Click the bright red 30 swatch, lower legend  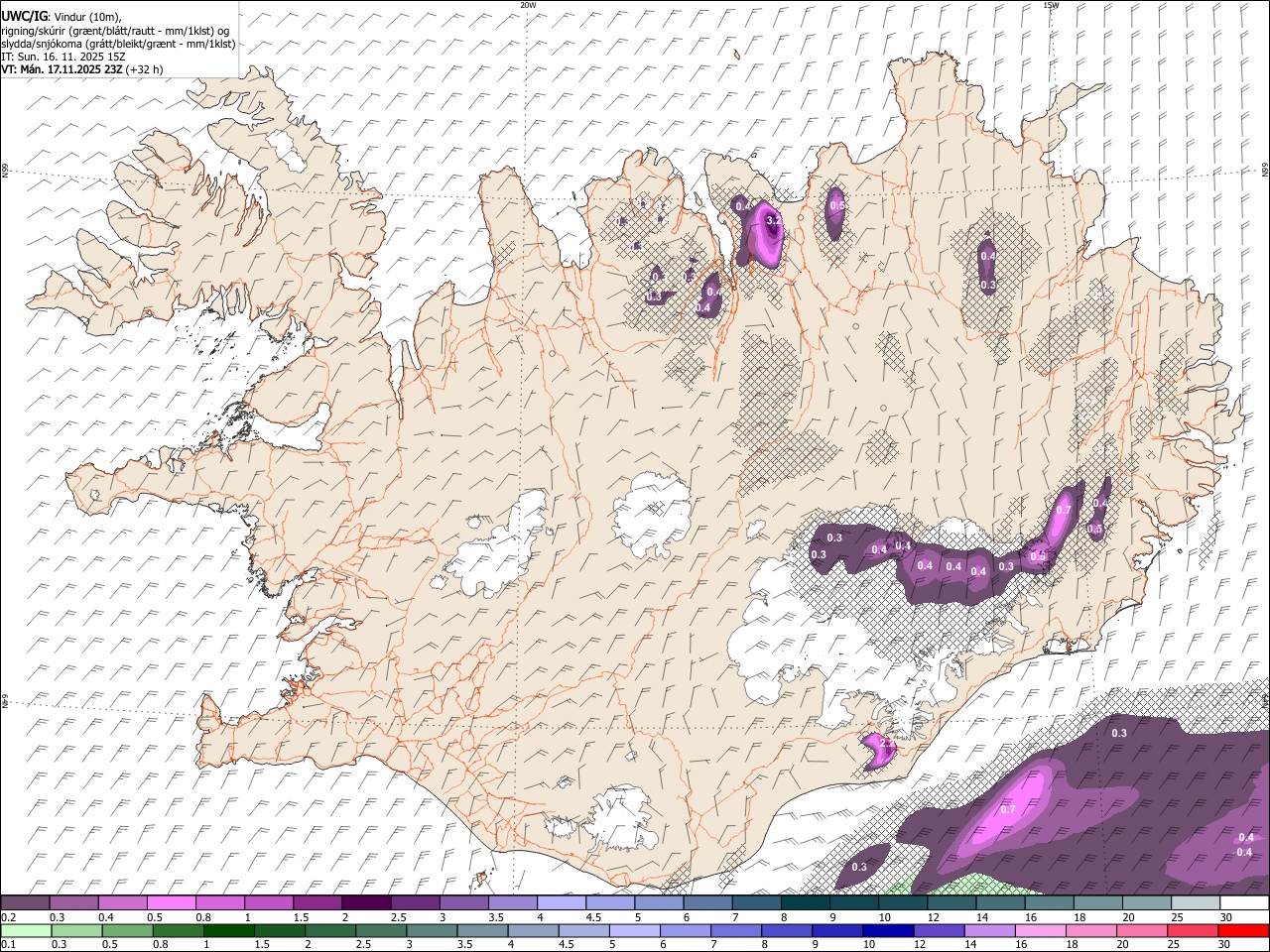click(1242, 931)
